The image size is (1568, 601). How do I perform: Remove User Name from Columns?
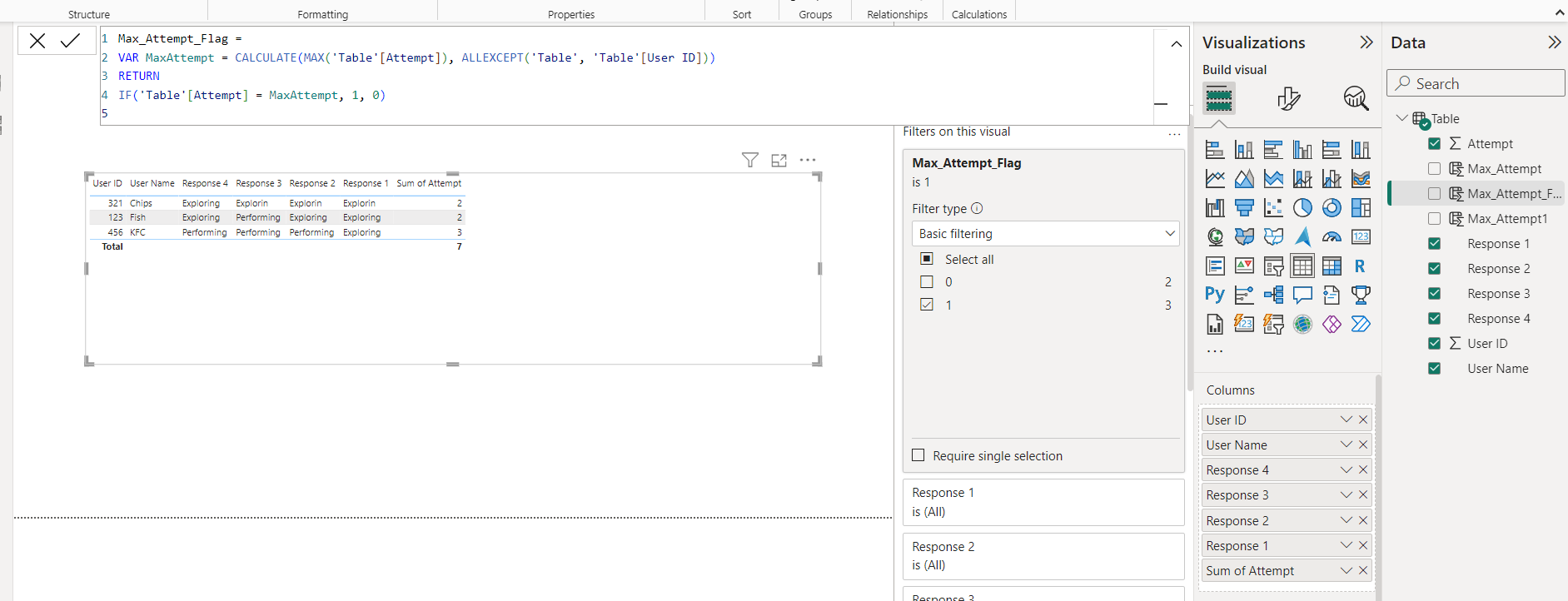pyautogui.click(x=1363, y=445)
